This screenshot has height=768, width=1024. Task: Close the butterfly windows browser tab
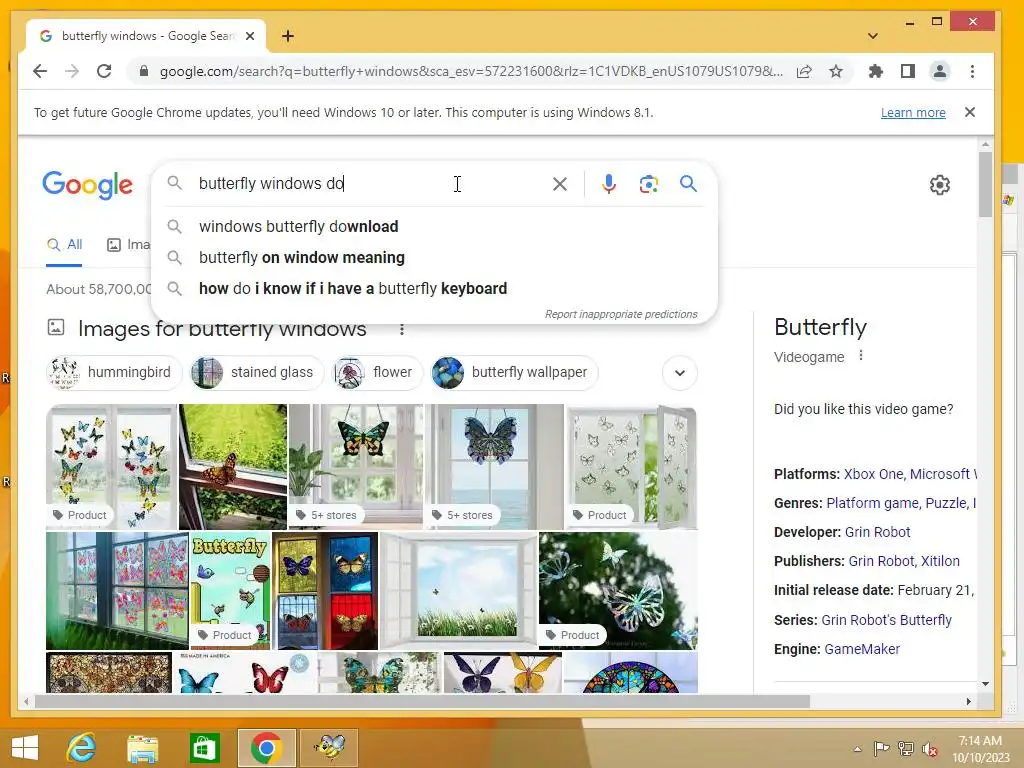pyautogui.click(x=249, y=36)
